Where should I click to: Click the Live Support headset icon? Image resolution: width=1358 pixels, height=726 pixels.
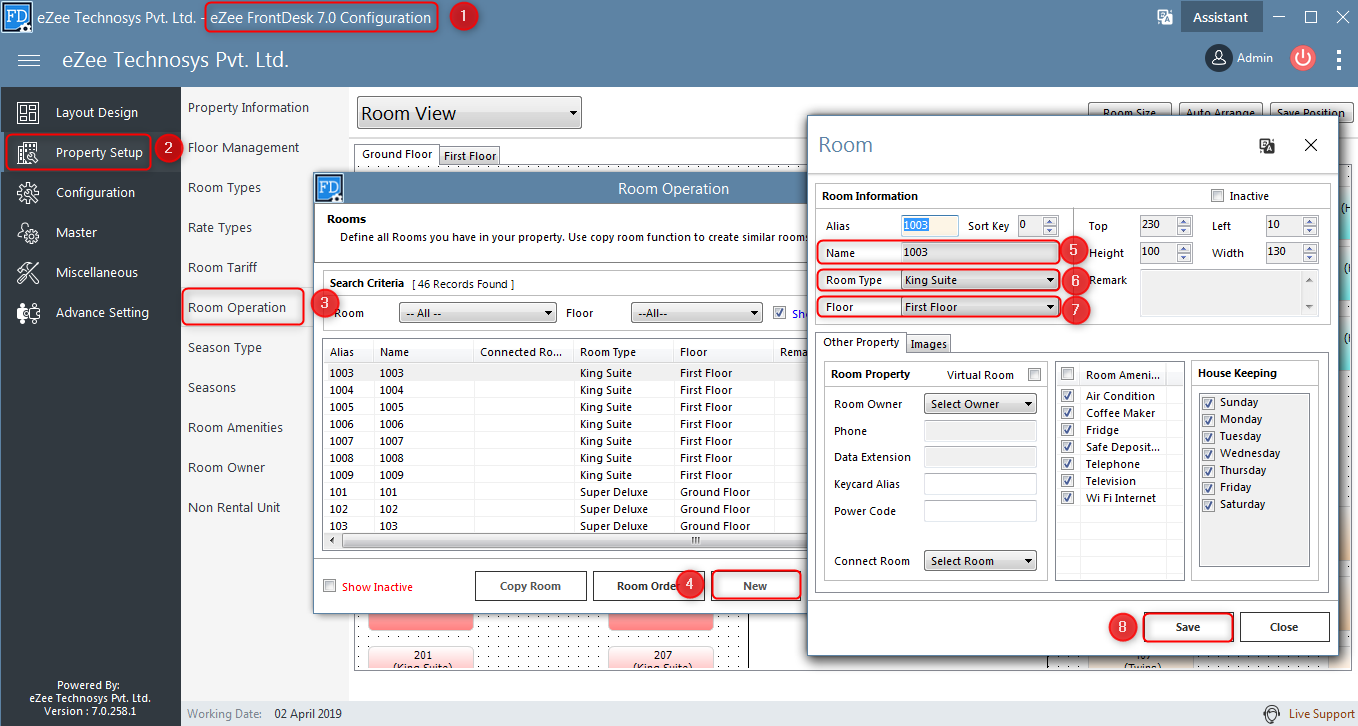(x=1271, y=714)
